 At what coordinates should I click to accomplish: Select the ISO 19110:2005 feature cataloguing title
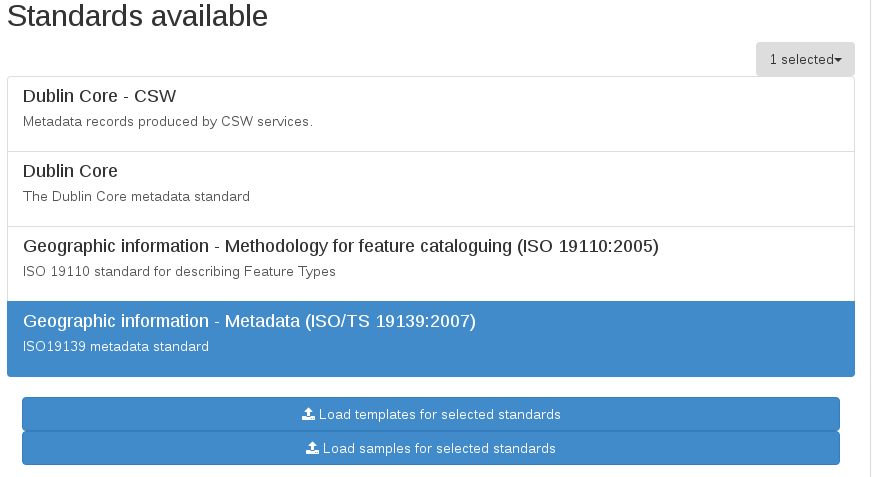click(340, 246)
